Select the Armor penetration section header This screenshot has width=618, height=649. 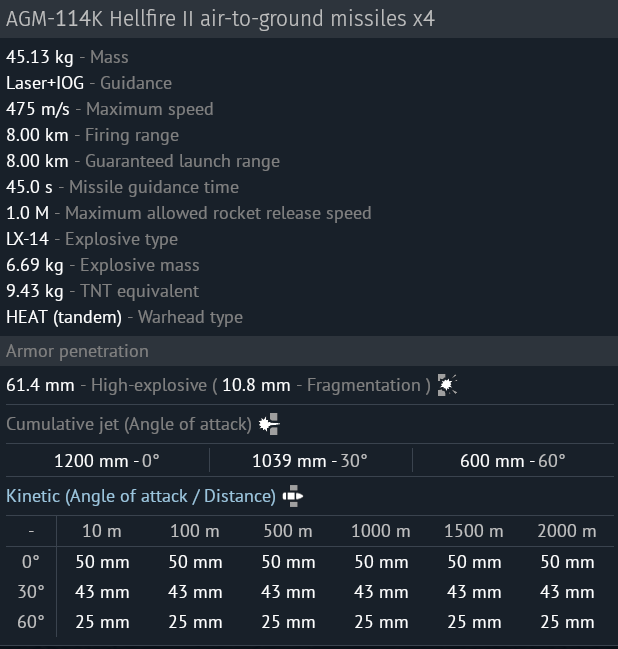click(x=309, y=351)
